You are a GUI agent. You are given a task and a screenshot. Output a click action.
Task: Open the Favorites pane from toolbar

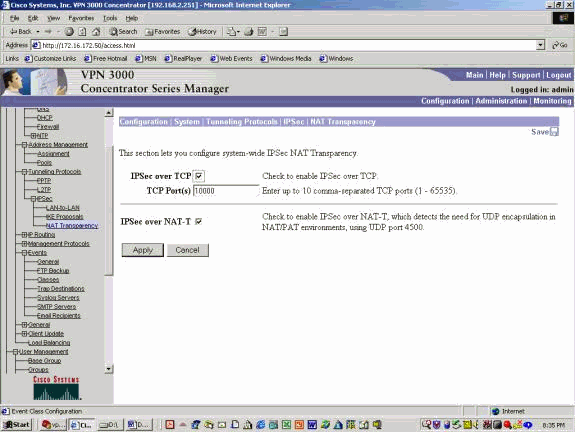tap(162, 32)
